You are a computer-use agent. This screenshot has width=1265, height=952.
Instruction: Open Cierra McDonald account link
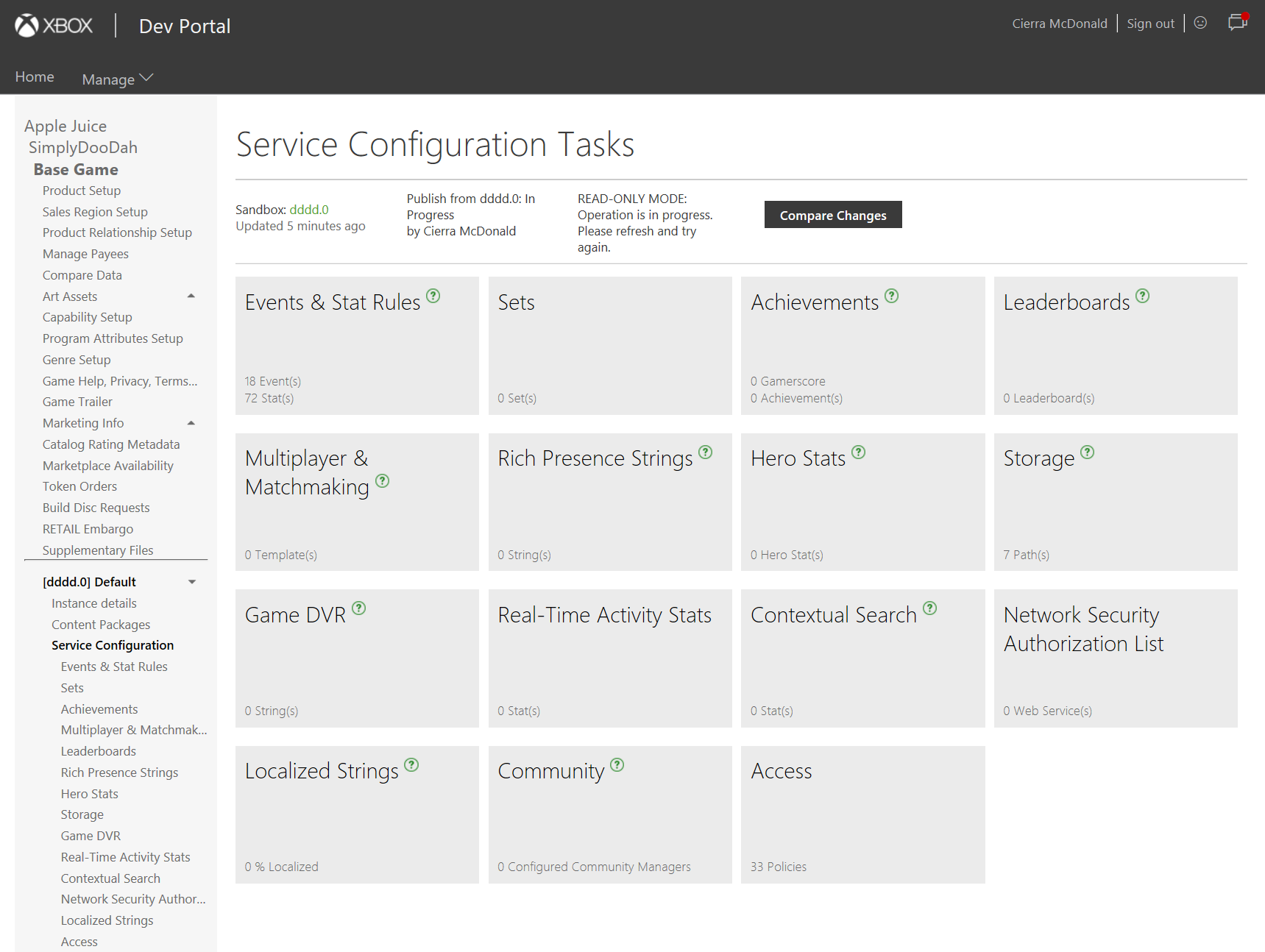(1059, 24)
